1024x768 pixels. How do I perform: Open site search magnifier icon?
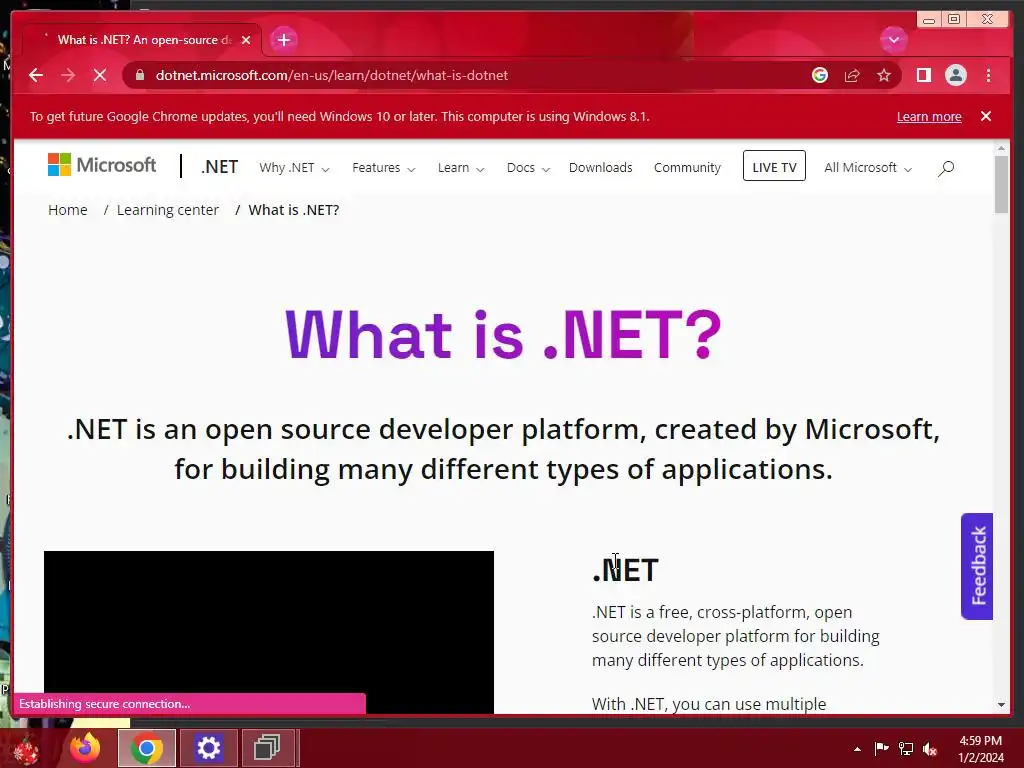(946, 168)
